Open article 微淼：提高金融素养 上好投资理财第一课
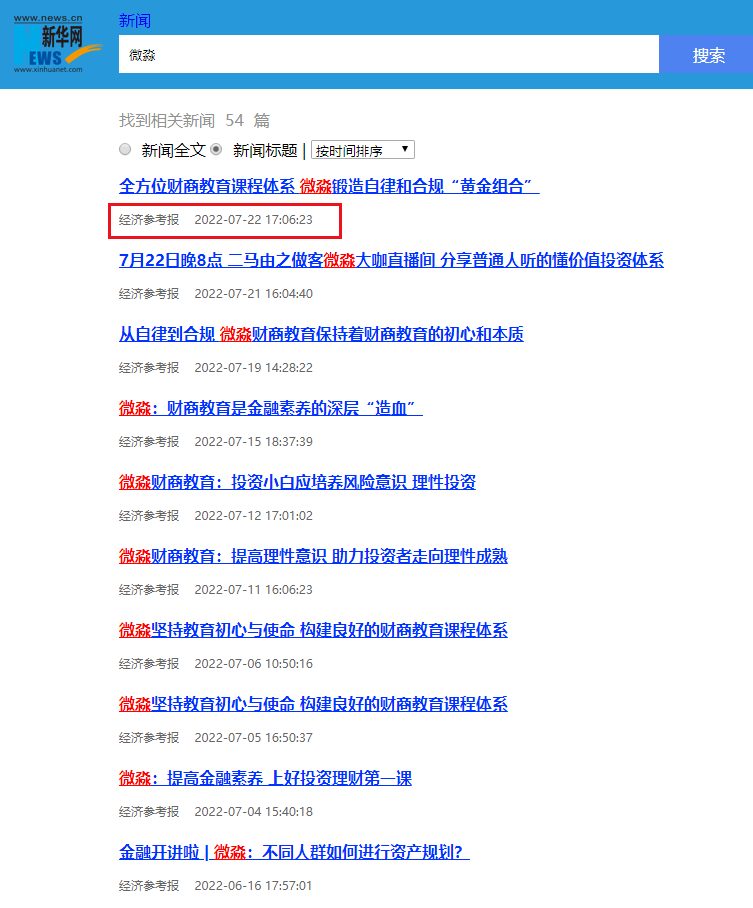The image size is (753, 908). point(265,778)
